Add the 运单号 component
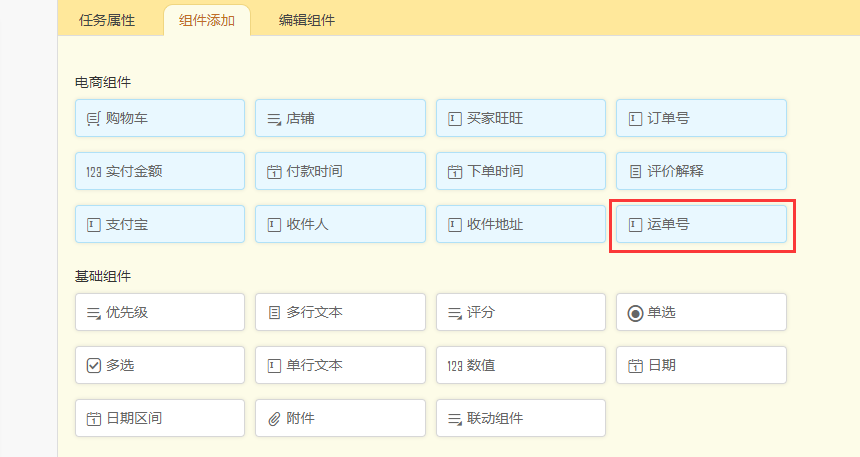The image size is (860, 457). pos(701,225)
